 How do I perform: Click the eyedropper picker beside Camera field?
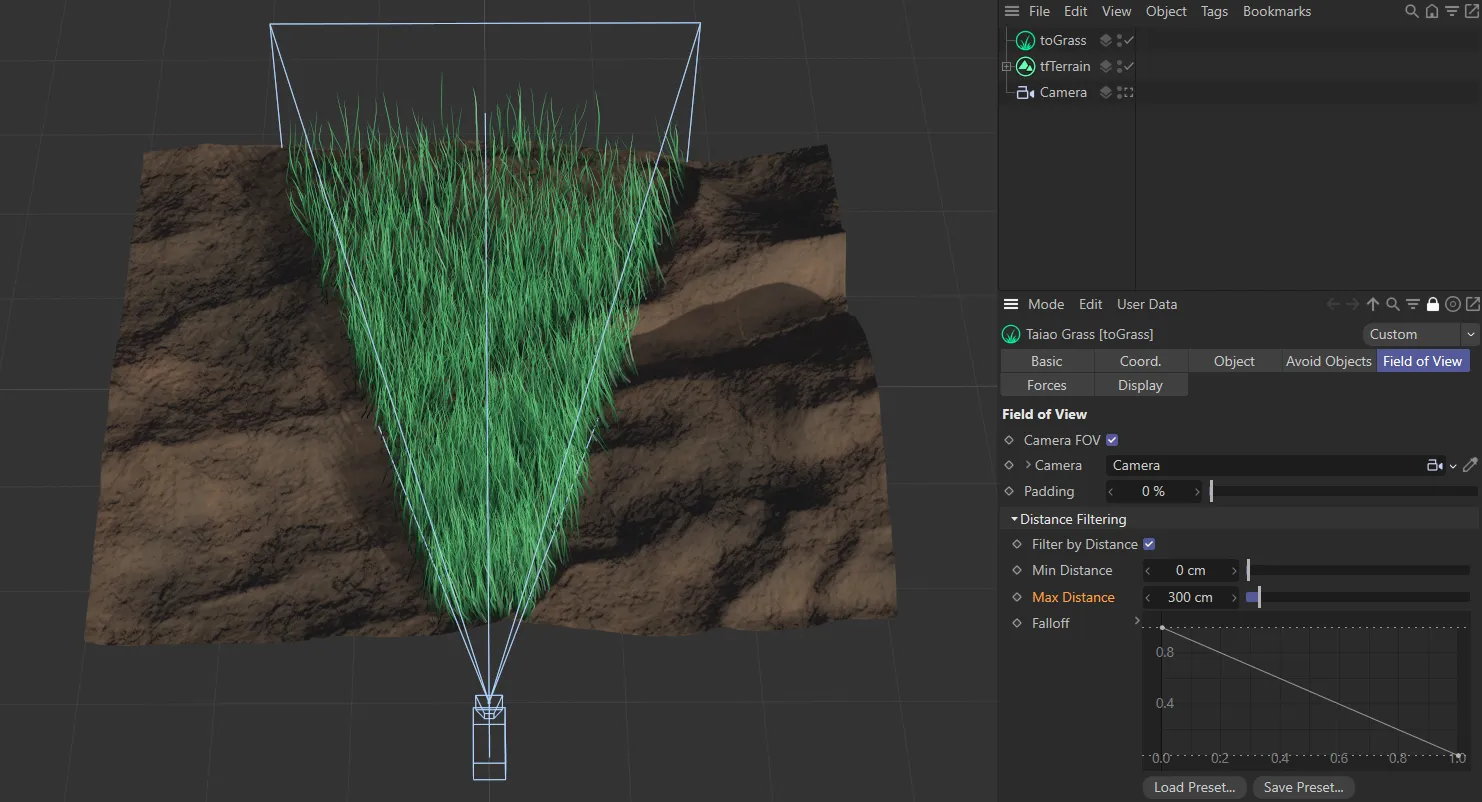click(1469, 465)
